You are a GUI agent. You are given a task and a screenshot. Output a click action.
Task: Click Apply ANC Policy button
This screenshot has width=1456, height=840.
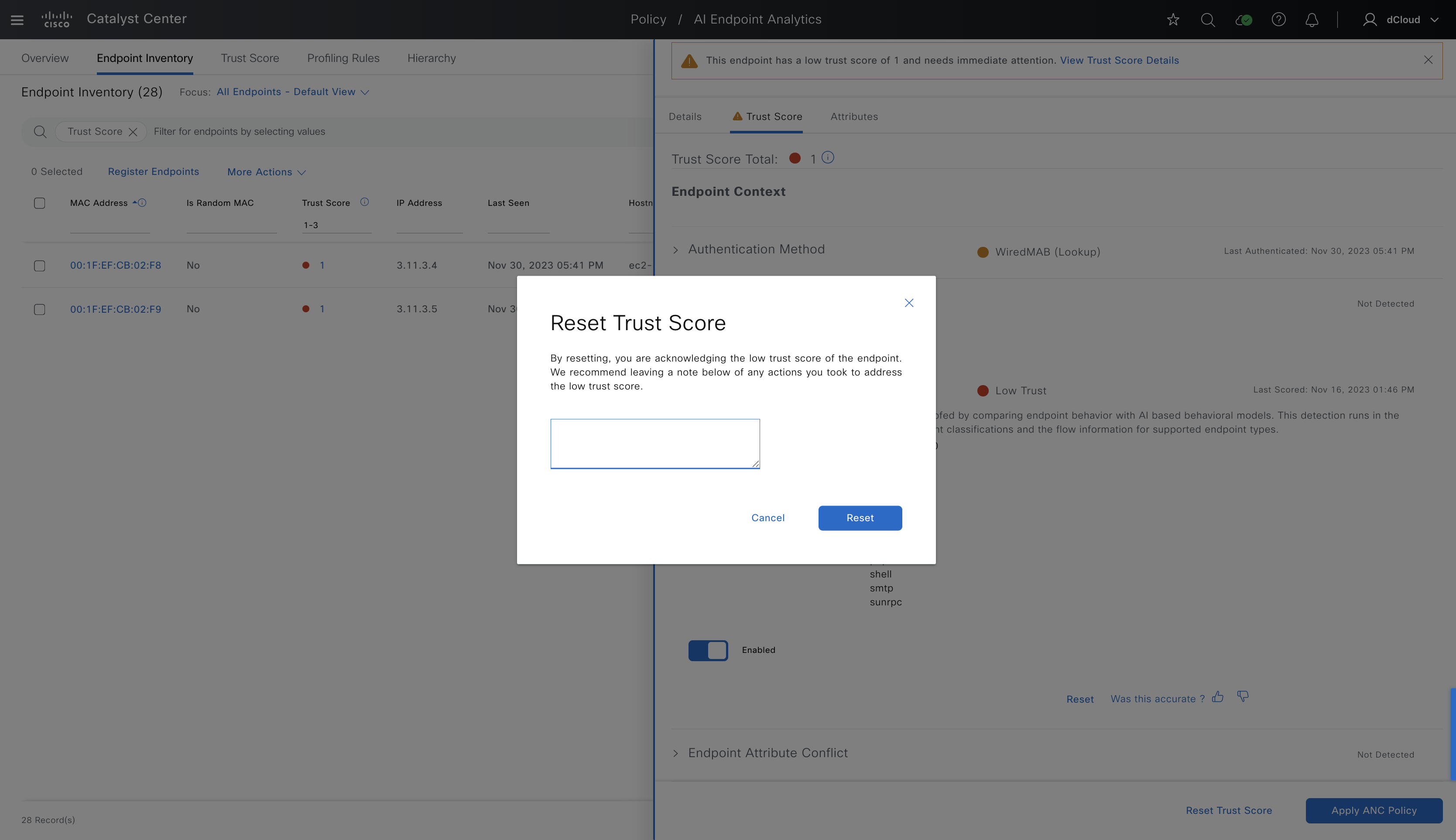(x=1374, y=811)
